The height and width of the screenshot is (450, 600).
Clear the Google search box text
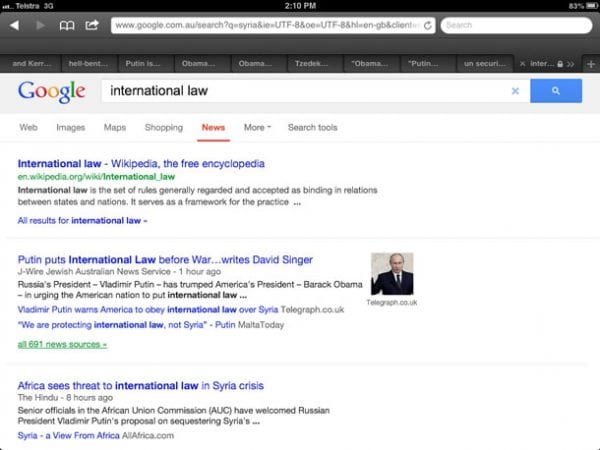(515, 91)
